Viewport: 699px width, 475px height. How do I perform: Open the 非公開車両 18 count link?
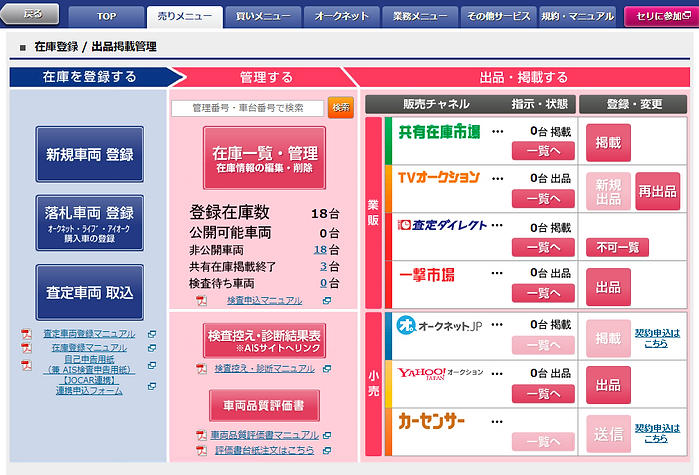point(321,250)
